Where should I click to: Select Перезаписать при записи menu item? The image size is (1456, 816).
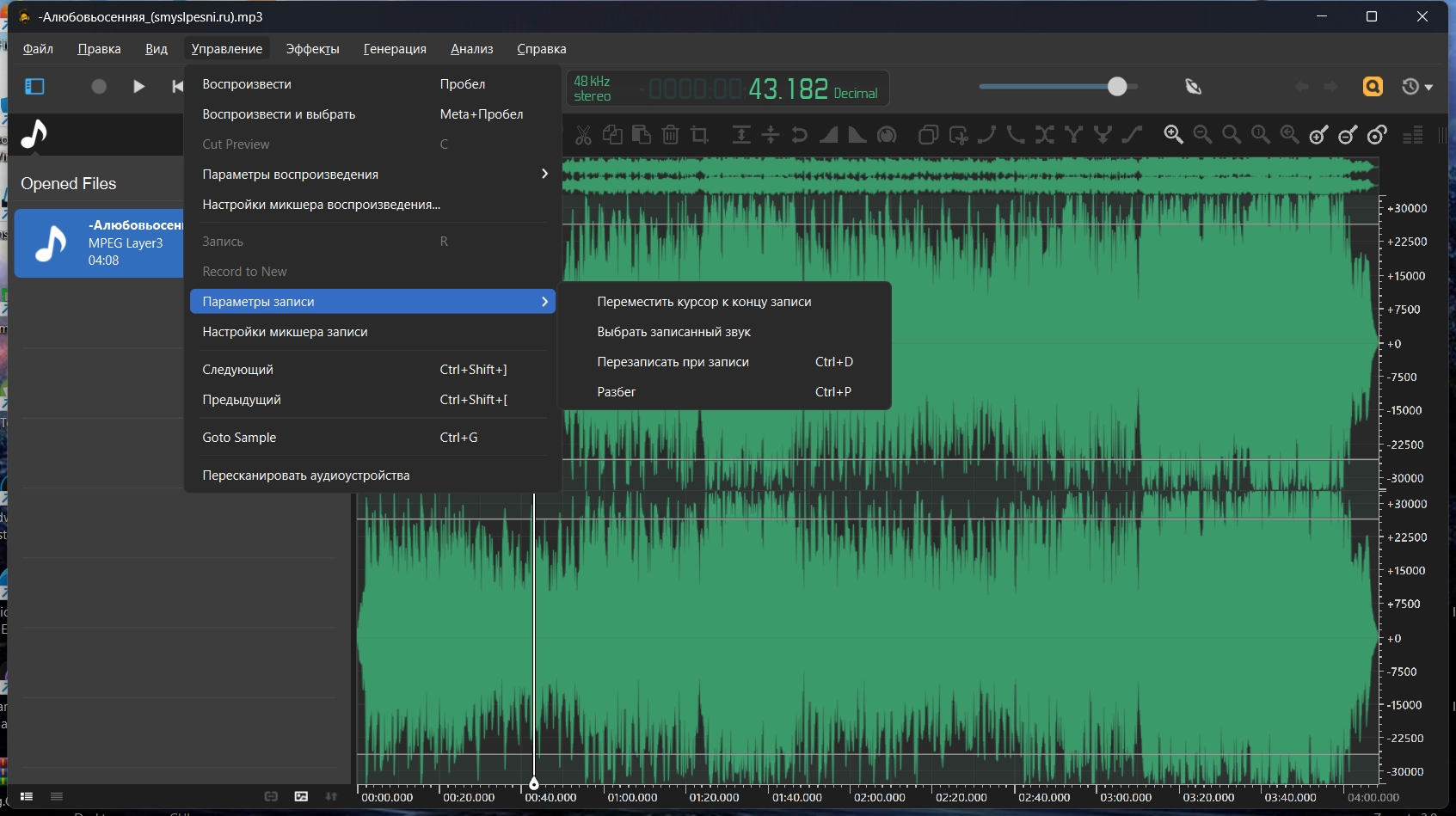673,362
